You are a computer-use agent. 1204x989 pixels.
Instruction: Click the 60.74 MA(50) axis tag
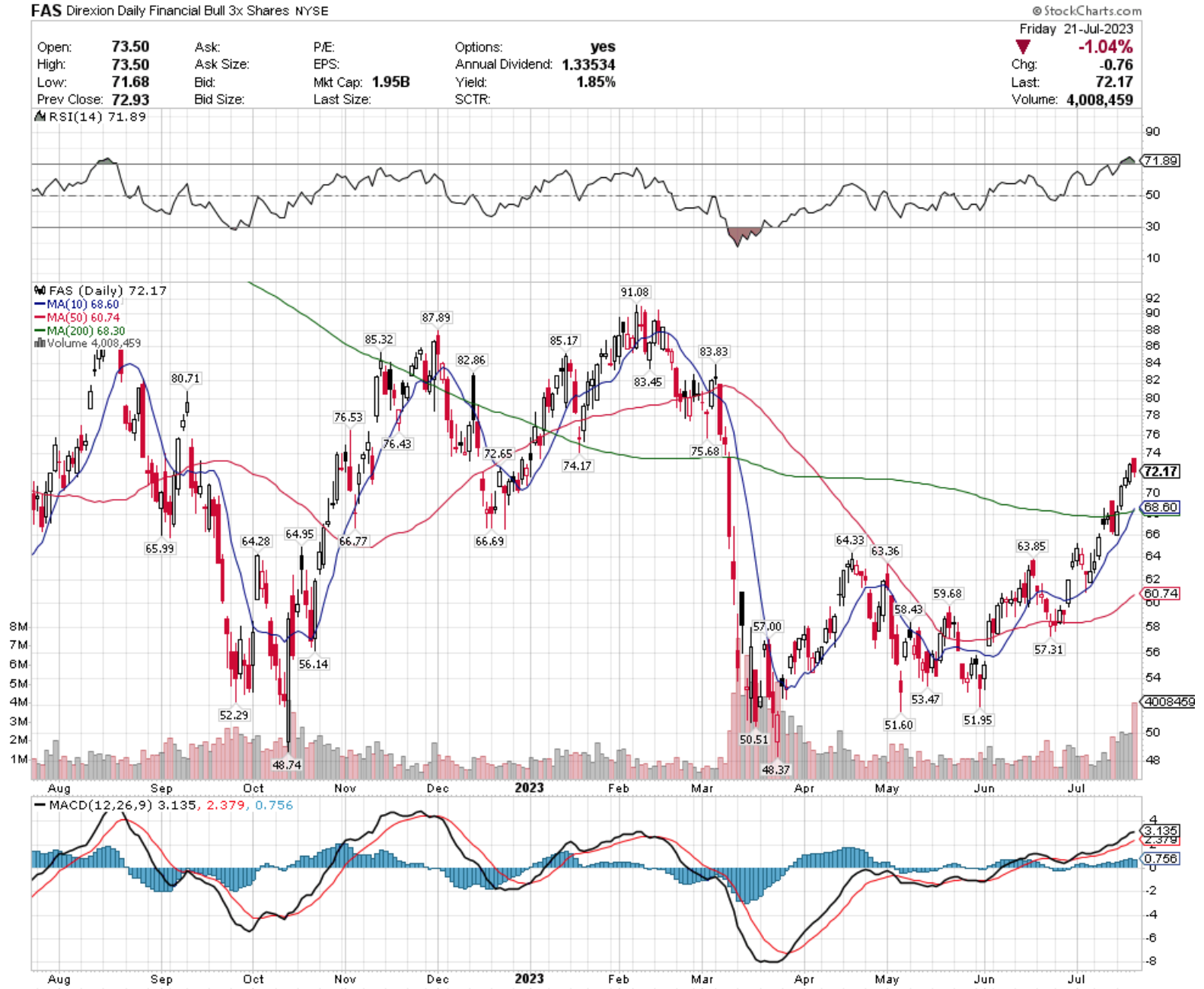1161,593
